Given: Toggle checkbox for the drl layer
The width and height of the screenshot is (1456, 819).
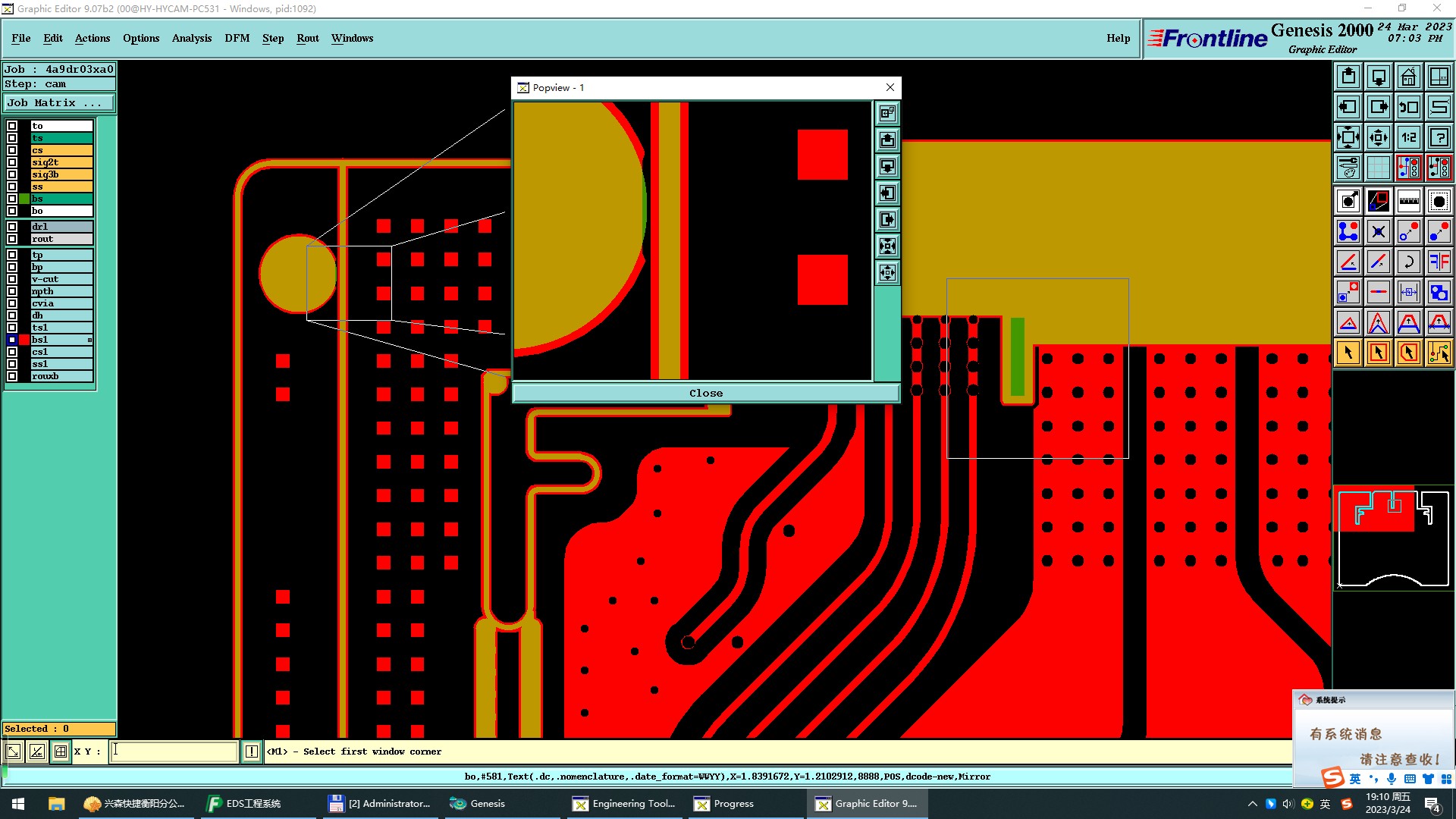Looking at the screenshot, I should (x=12, y=227).
